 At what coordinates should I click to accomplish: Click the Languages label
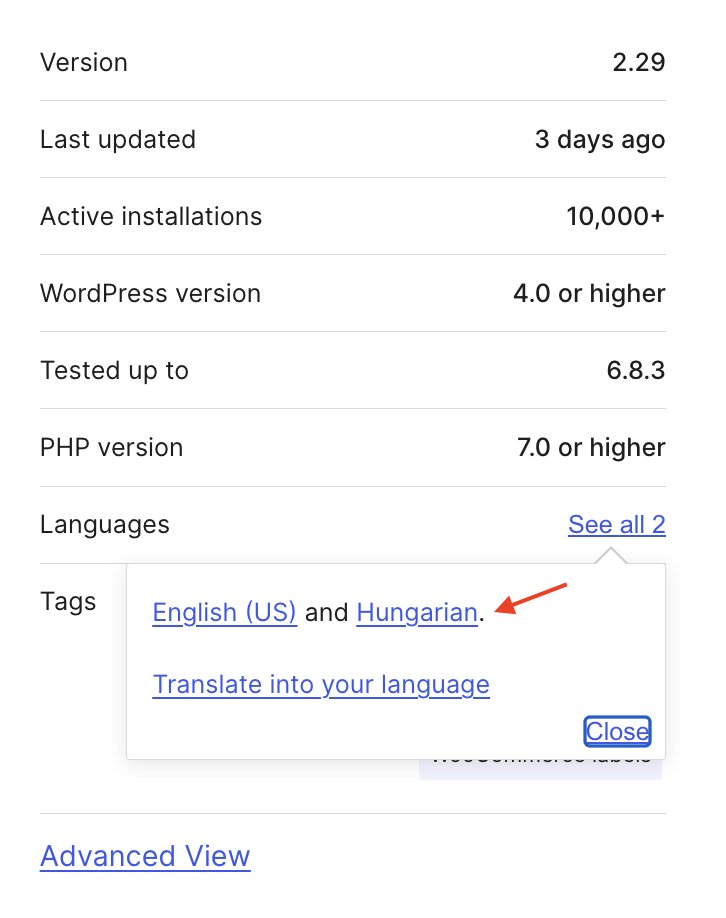[105, 525]
